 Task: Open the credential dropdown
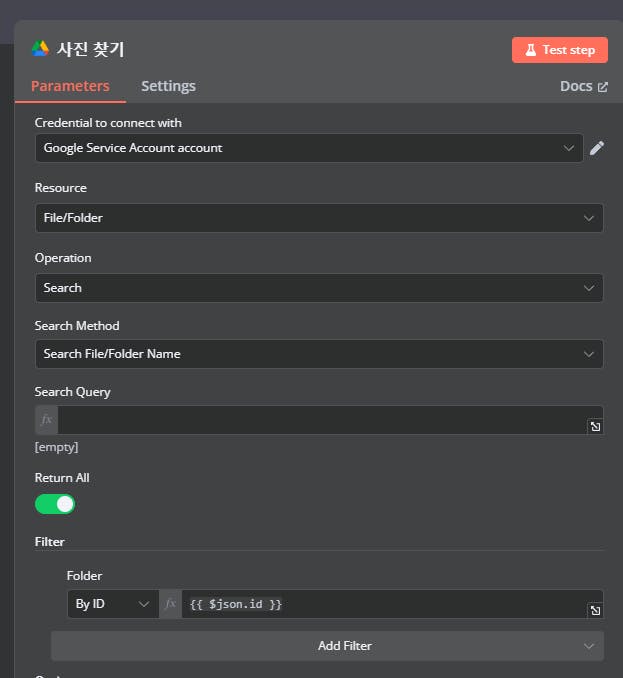tap(309, 148)
